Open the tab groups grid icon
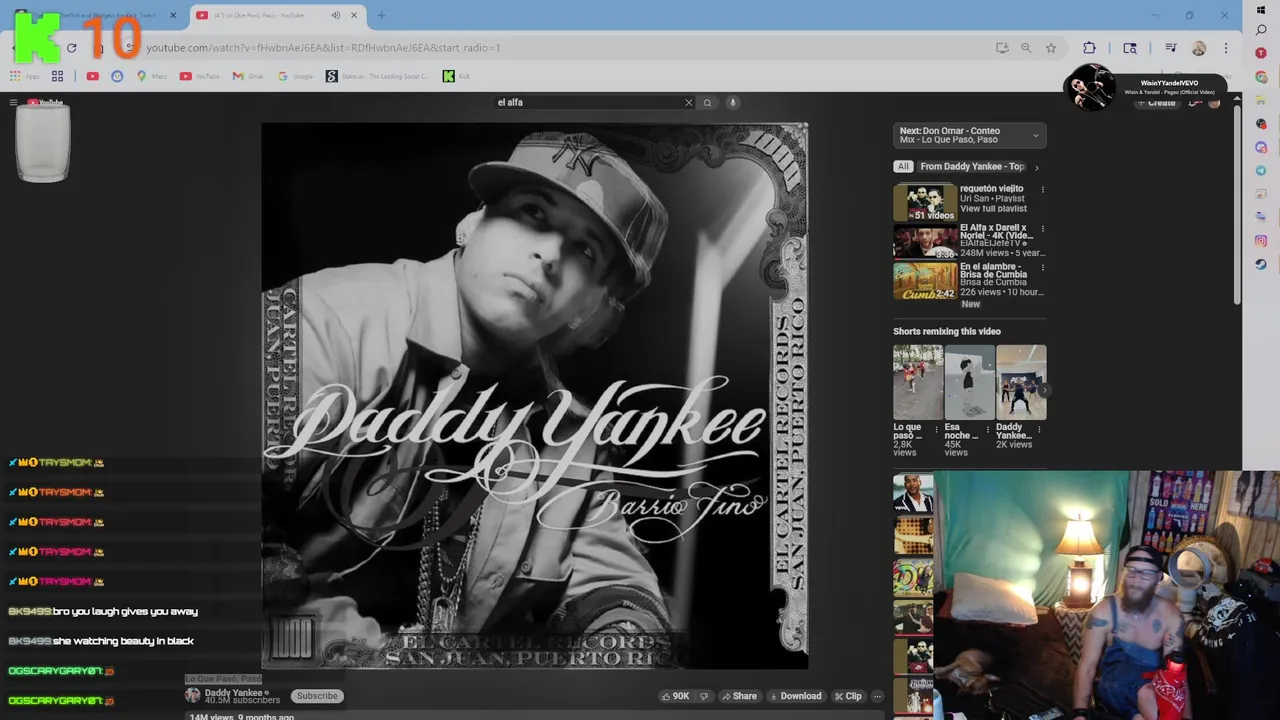Image resolution: width=1280 pixels, height=720 pixels. [x=58, y=76]
